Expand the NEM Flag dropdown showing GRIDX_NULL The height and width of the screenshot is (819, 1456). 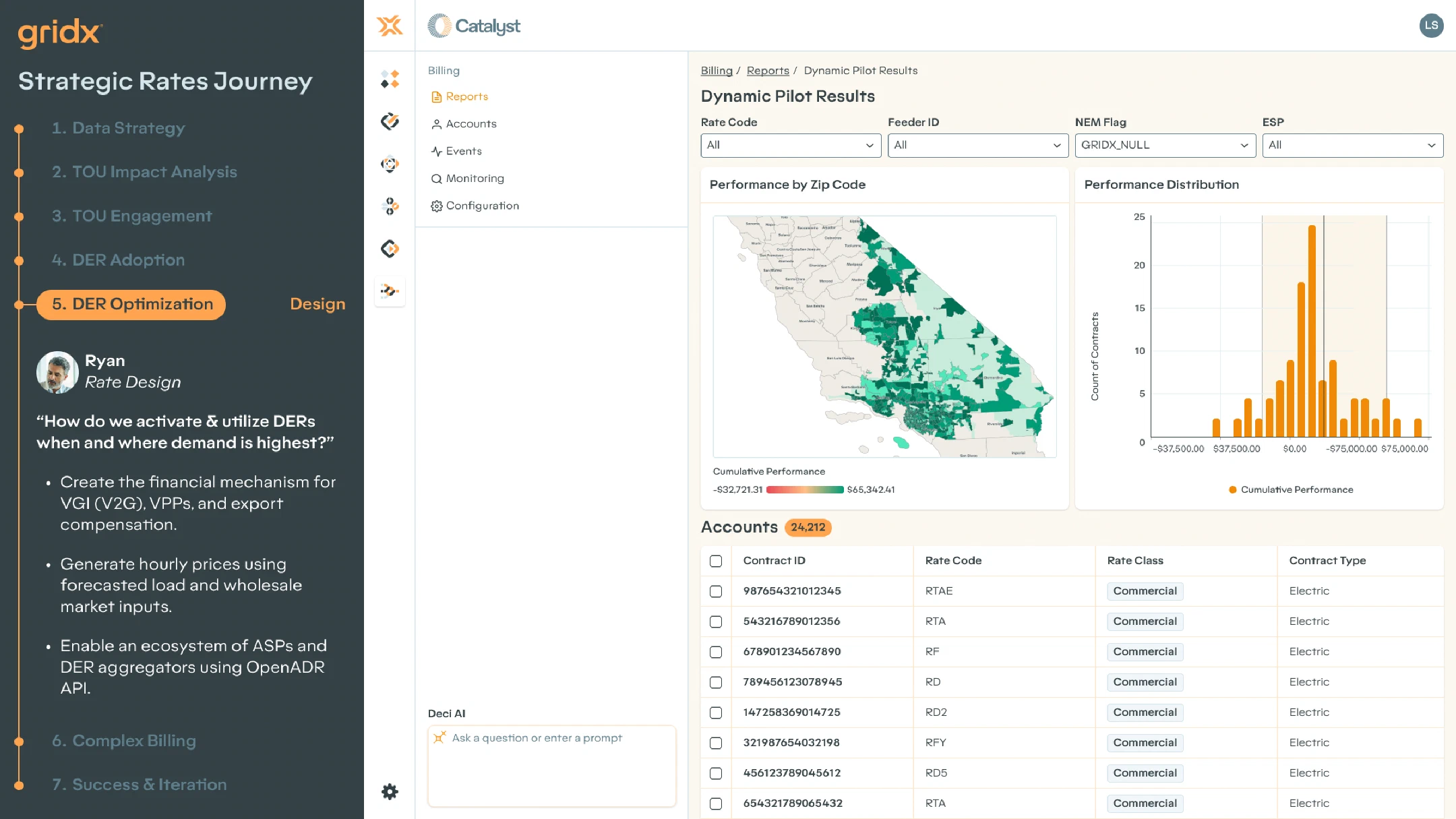(1165, 145)
